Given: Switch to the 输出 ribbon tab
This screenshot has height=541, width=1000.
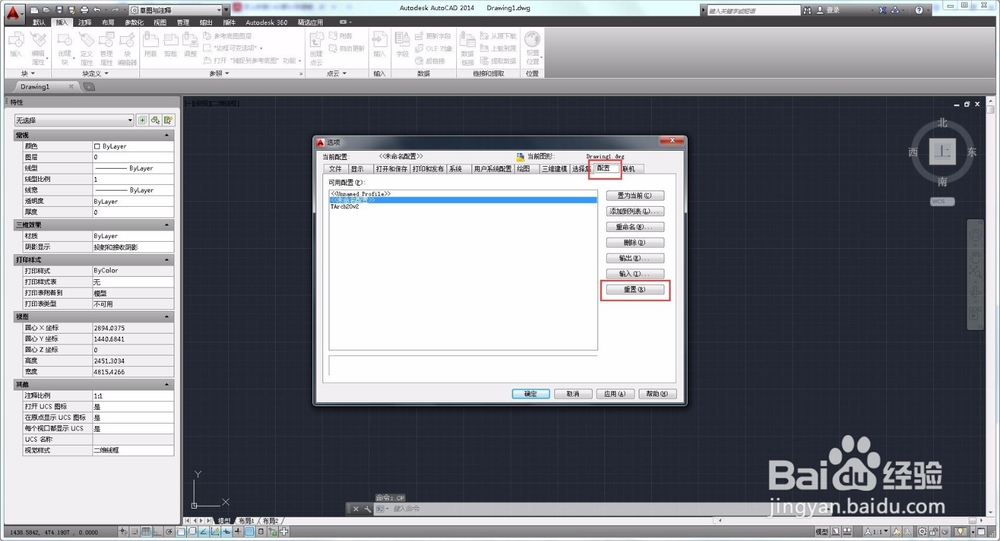Looking at the screenshot, I should tap(206, 22).
